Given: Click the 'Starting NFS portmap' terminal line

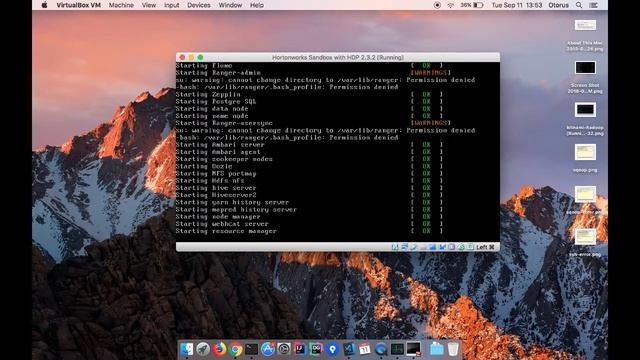Looking at the screenshot, I should [216, 173].
